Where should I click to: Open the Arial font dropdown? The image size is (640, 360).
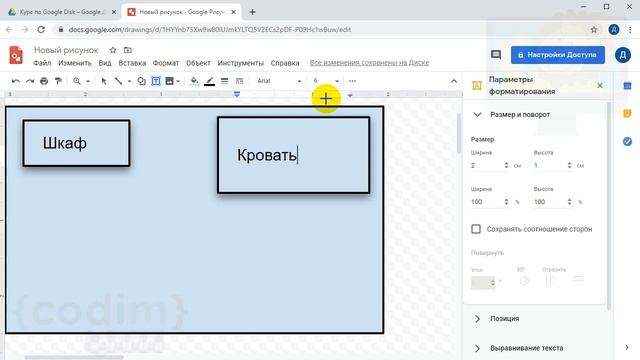coord(280,81)
